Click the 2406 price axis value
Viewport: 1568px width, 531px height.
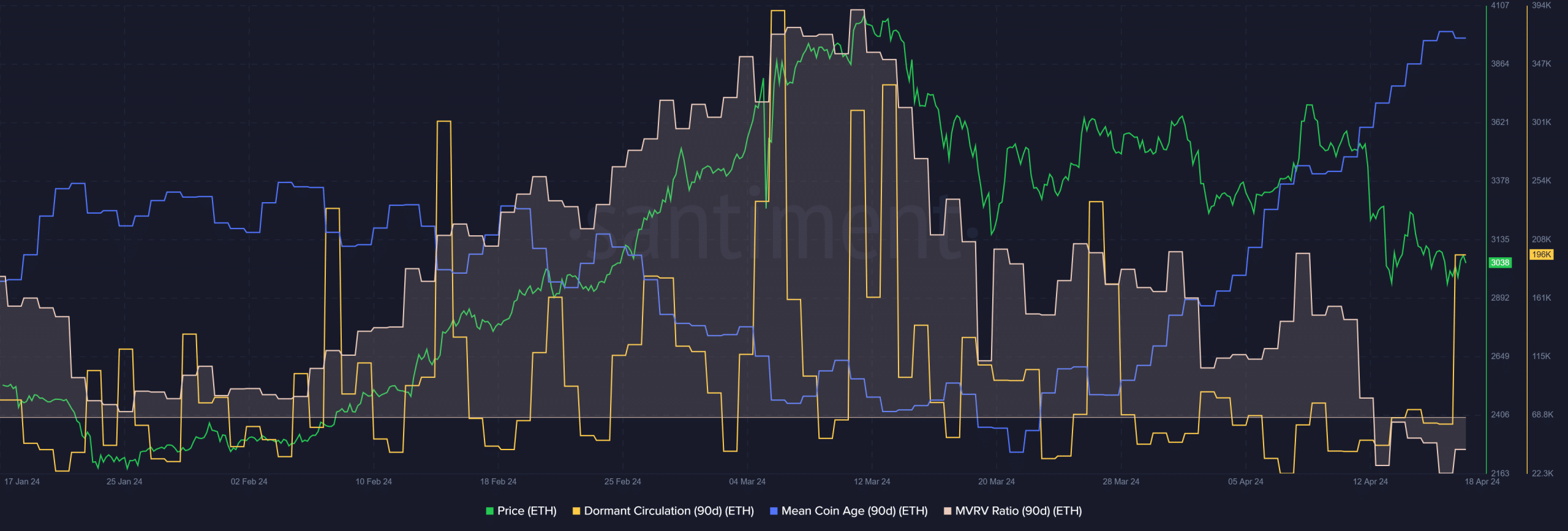pyautogui.click(x=1500, y=415)
